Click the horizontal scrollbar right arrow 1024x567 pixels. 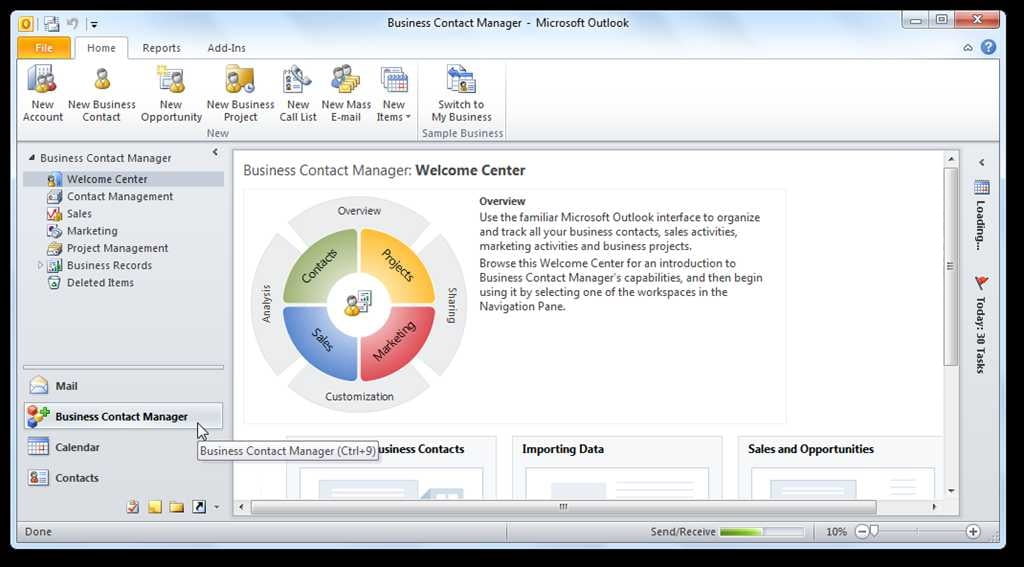tap(935, 507)
